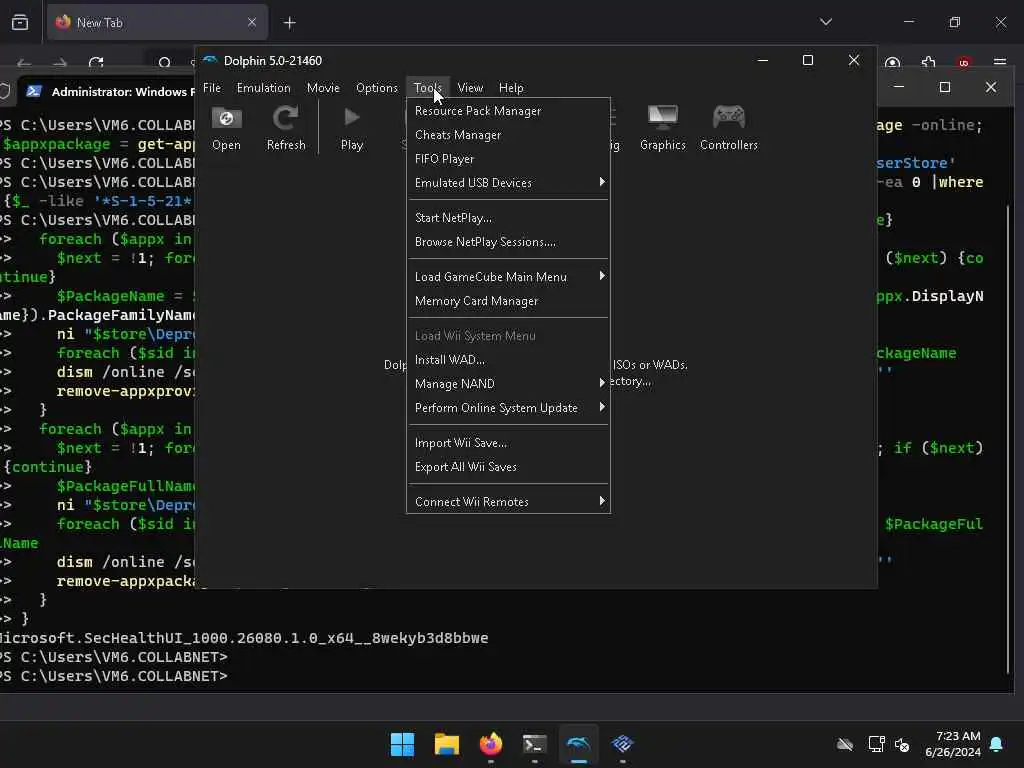Select Install WAD... entry
This screenshot has width=1024, height=768.
508,360
